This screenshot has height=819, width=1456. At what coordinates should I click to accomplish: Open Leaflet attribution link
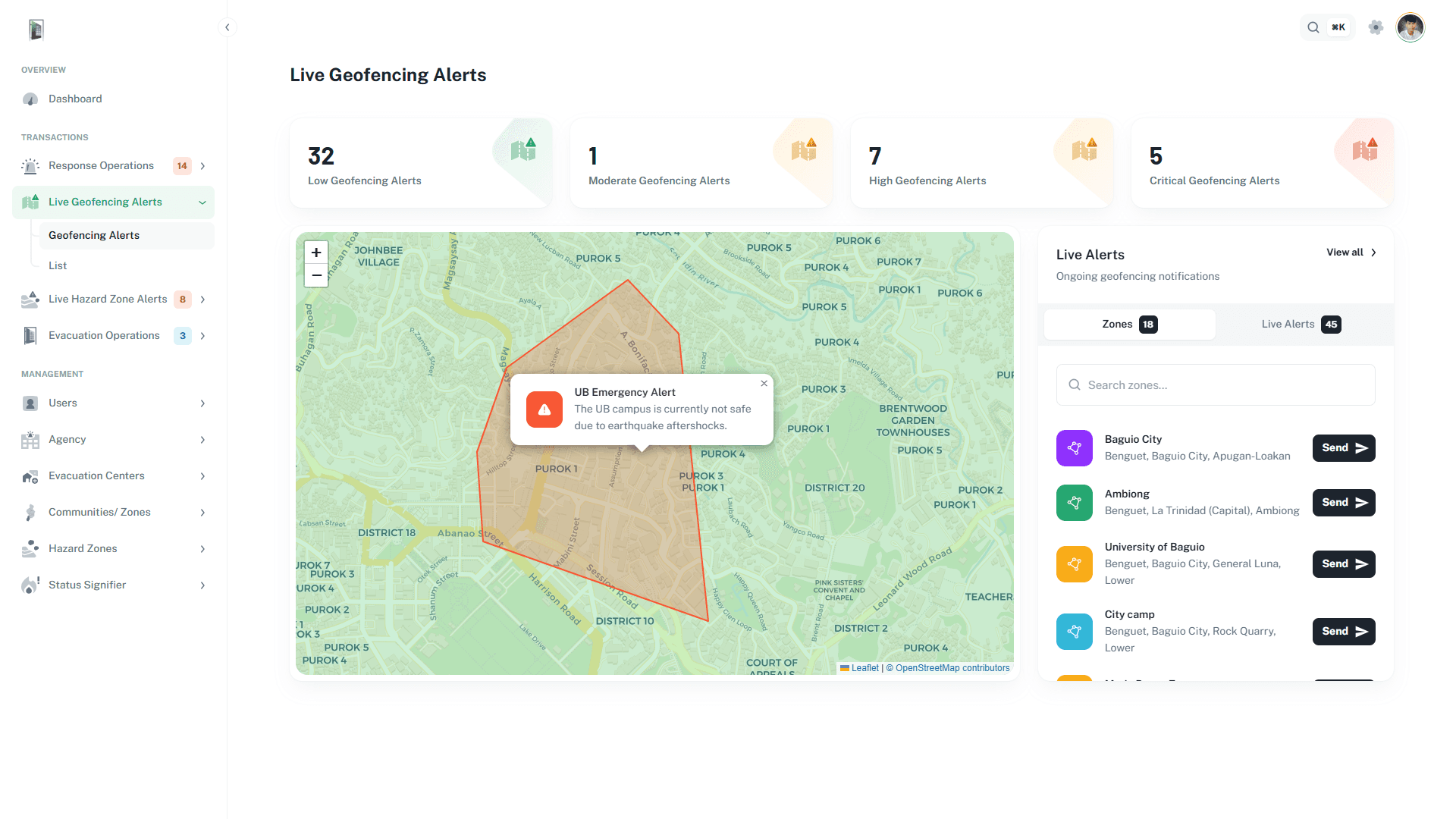859,668
